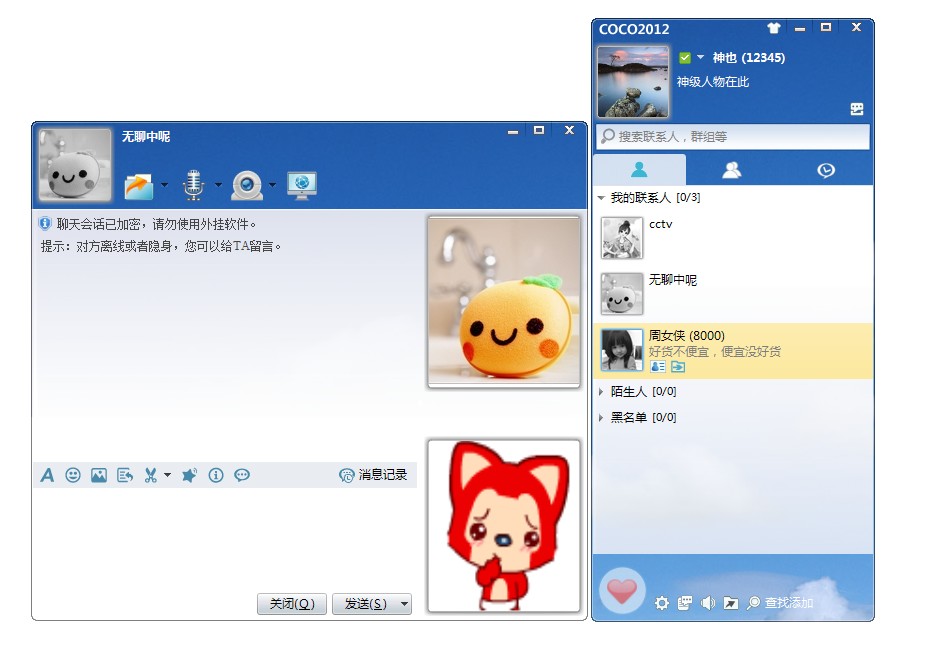
Task: Click chat window header avatar of 无聊中呢
Action: pyautogui.click(x=75, y=164)
